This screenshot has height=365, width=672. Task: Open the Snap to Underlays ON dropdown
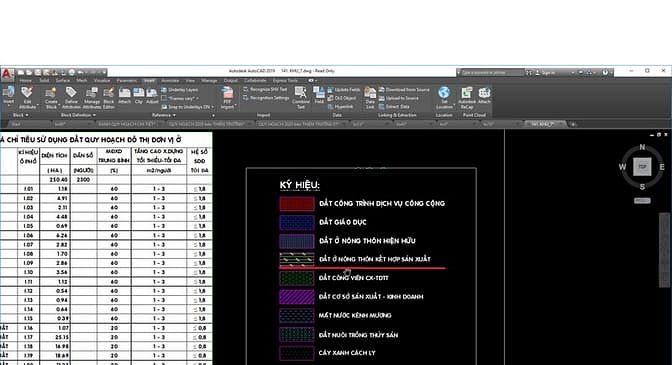coord(187,107)
